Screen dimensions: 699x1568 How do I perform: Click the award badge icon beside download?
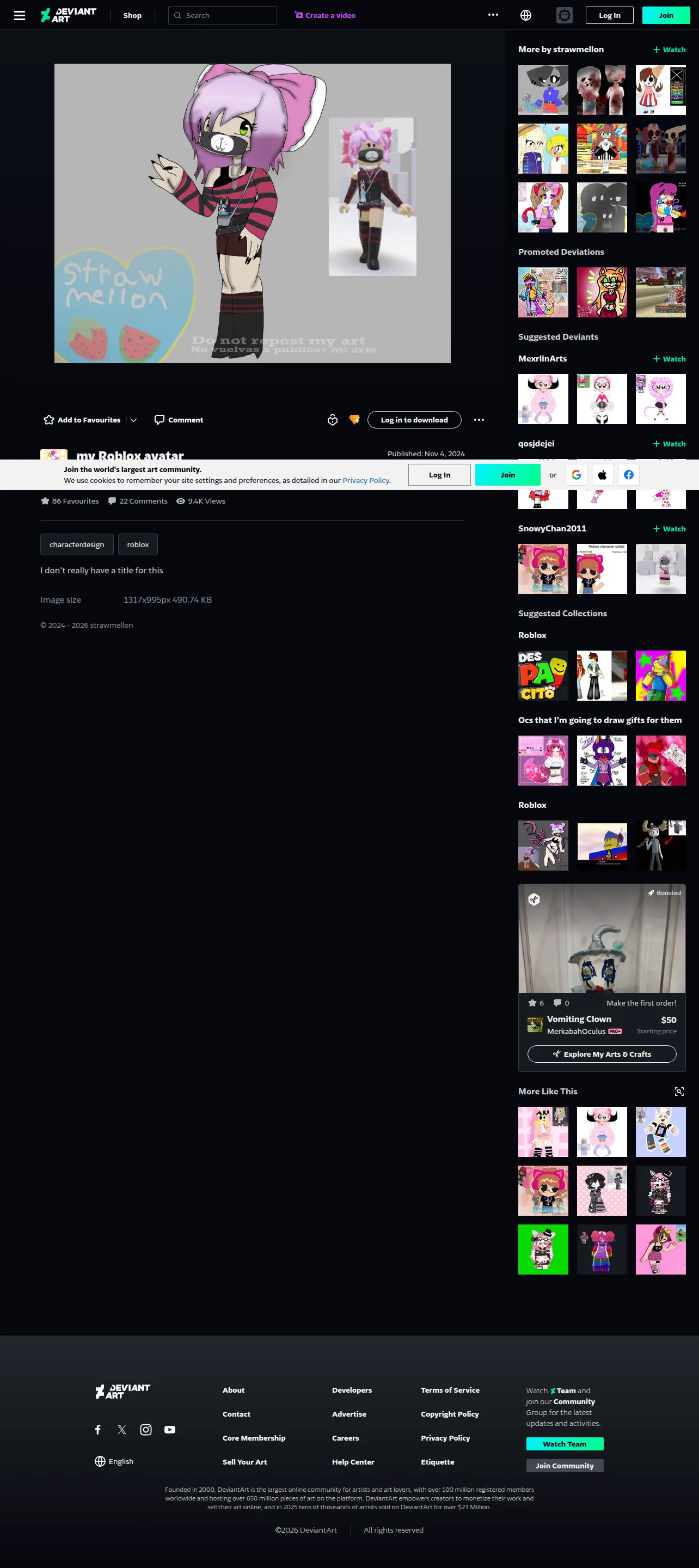[333, 420]
